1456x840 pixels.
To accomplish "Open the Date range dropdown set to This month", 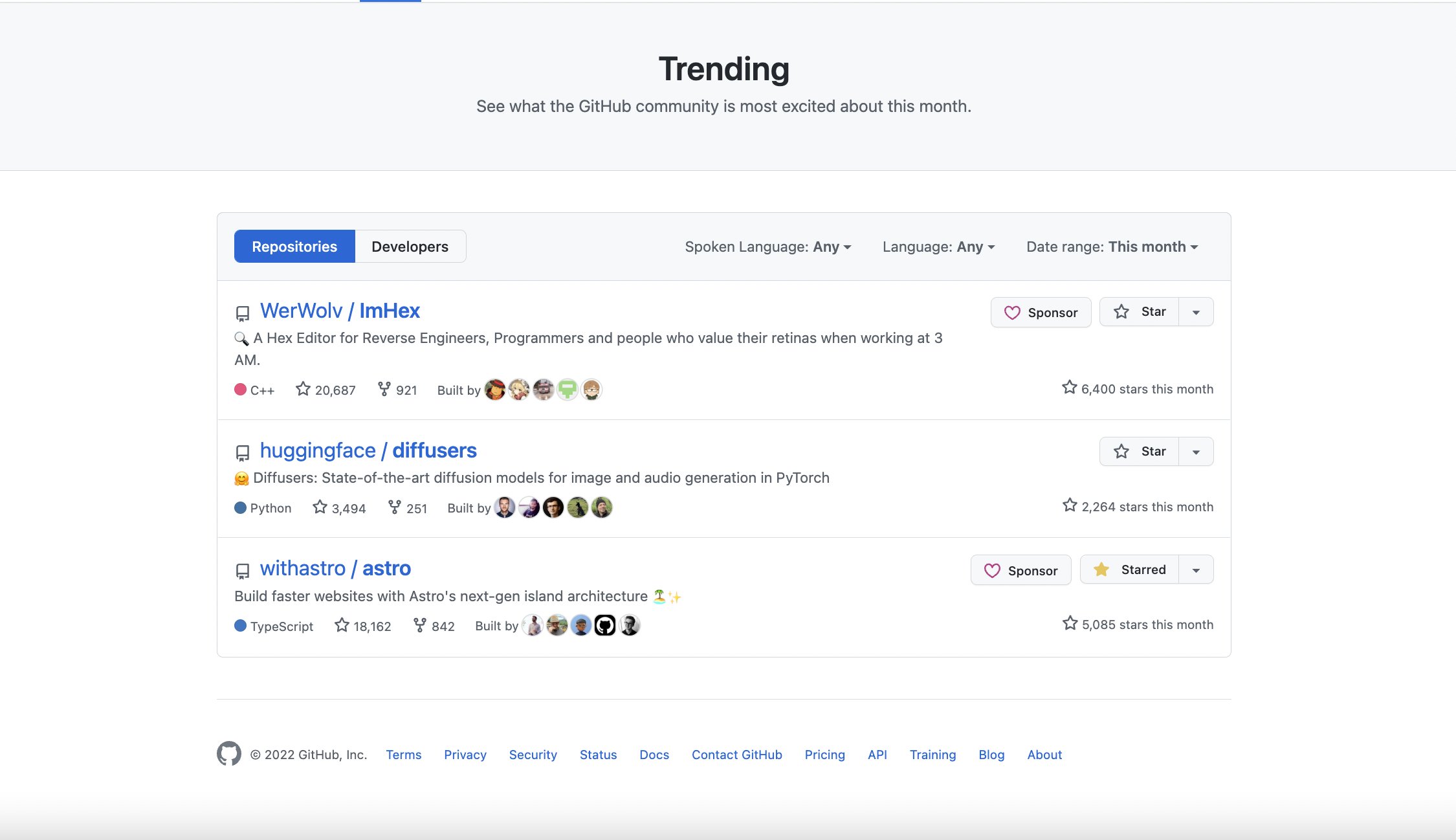I will [1111, 247].
